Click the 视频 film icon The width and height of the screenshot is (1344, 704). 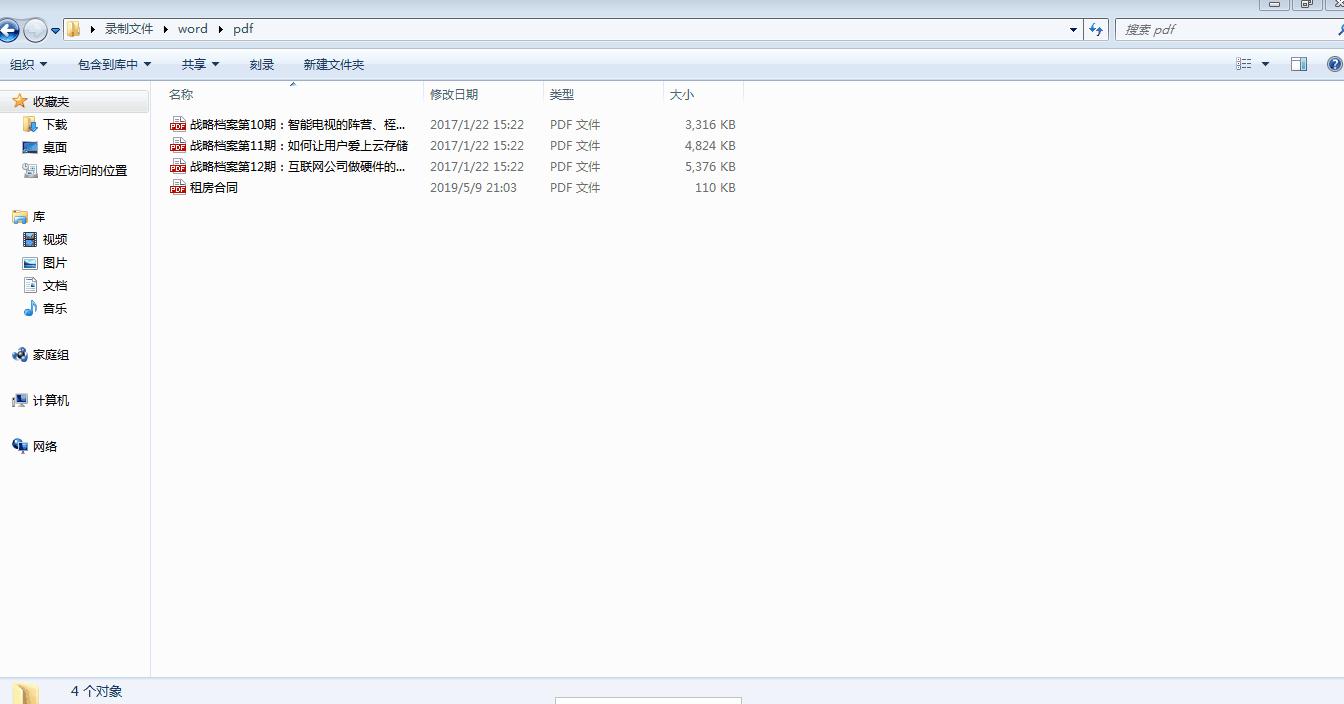pos(30,239)
